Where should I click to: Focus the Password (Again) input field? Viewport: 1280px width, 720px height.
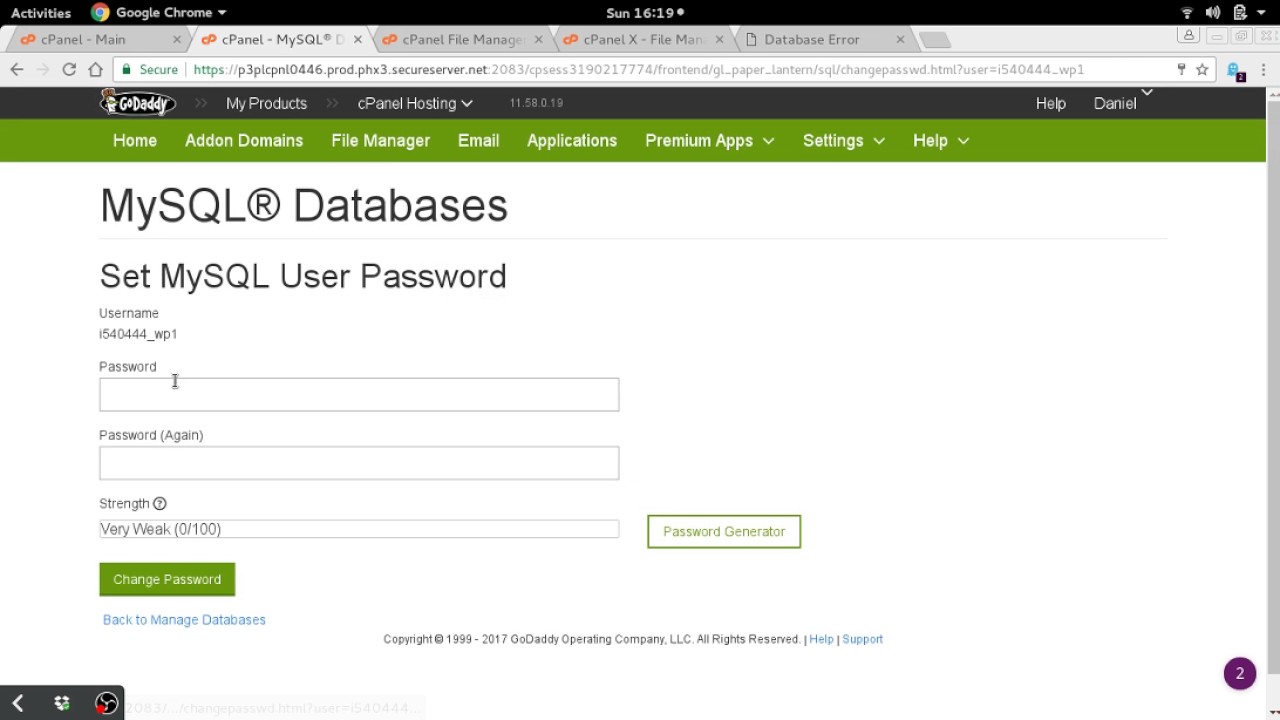pos(359,463)
